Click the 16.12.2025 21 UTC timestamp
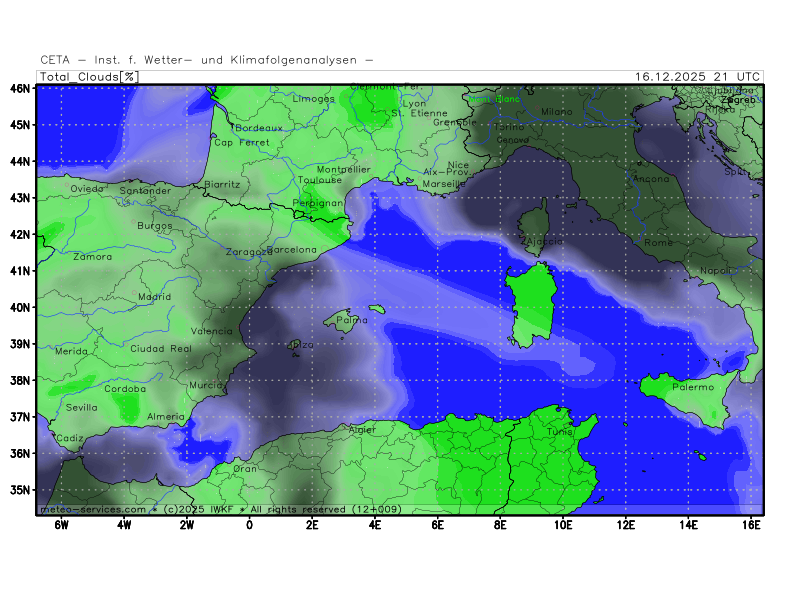 [x=698, y=77]
